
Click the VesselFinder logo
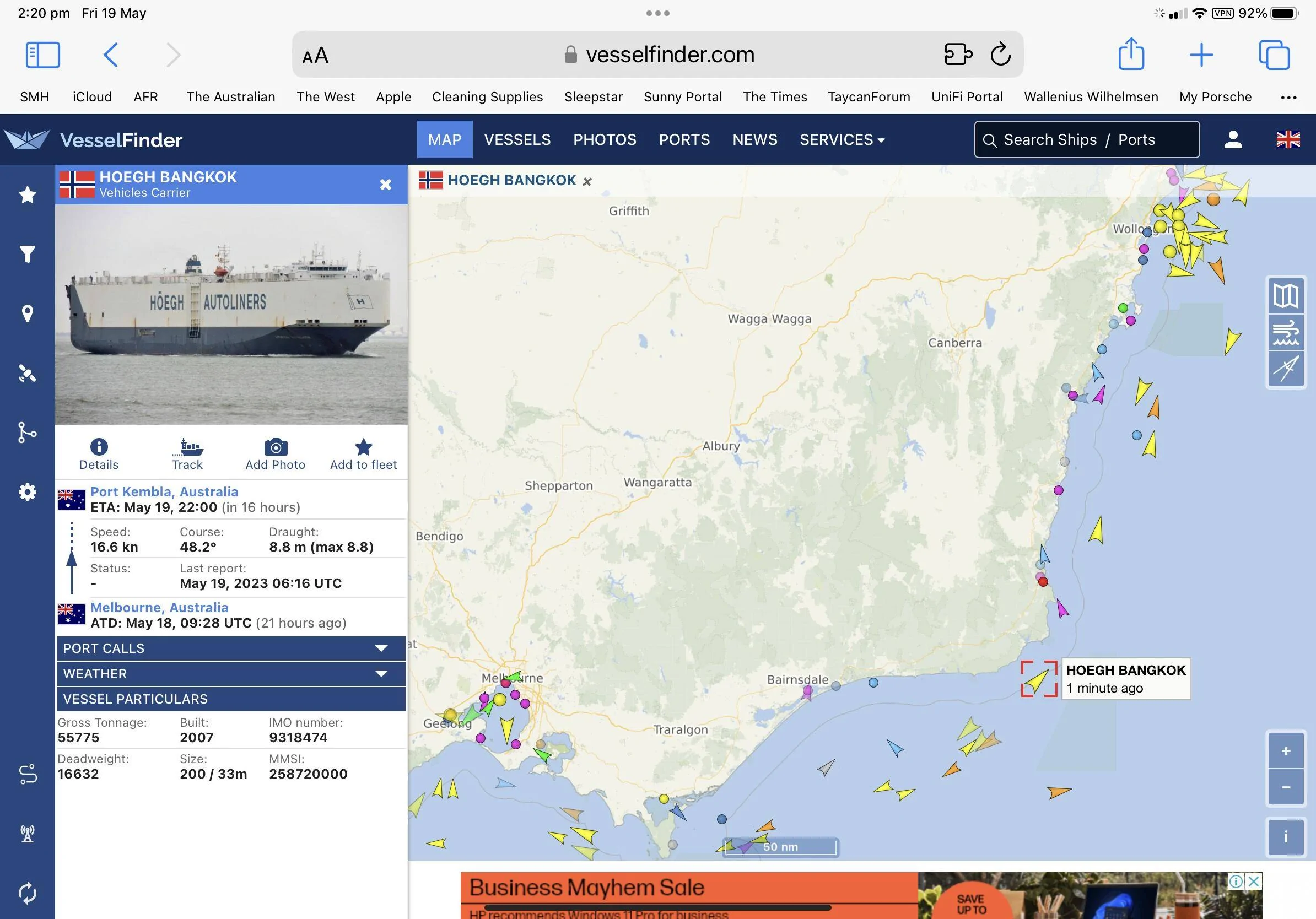pyautogui.click(x=94, y=140)
